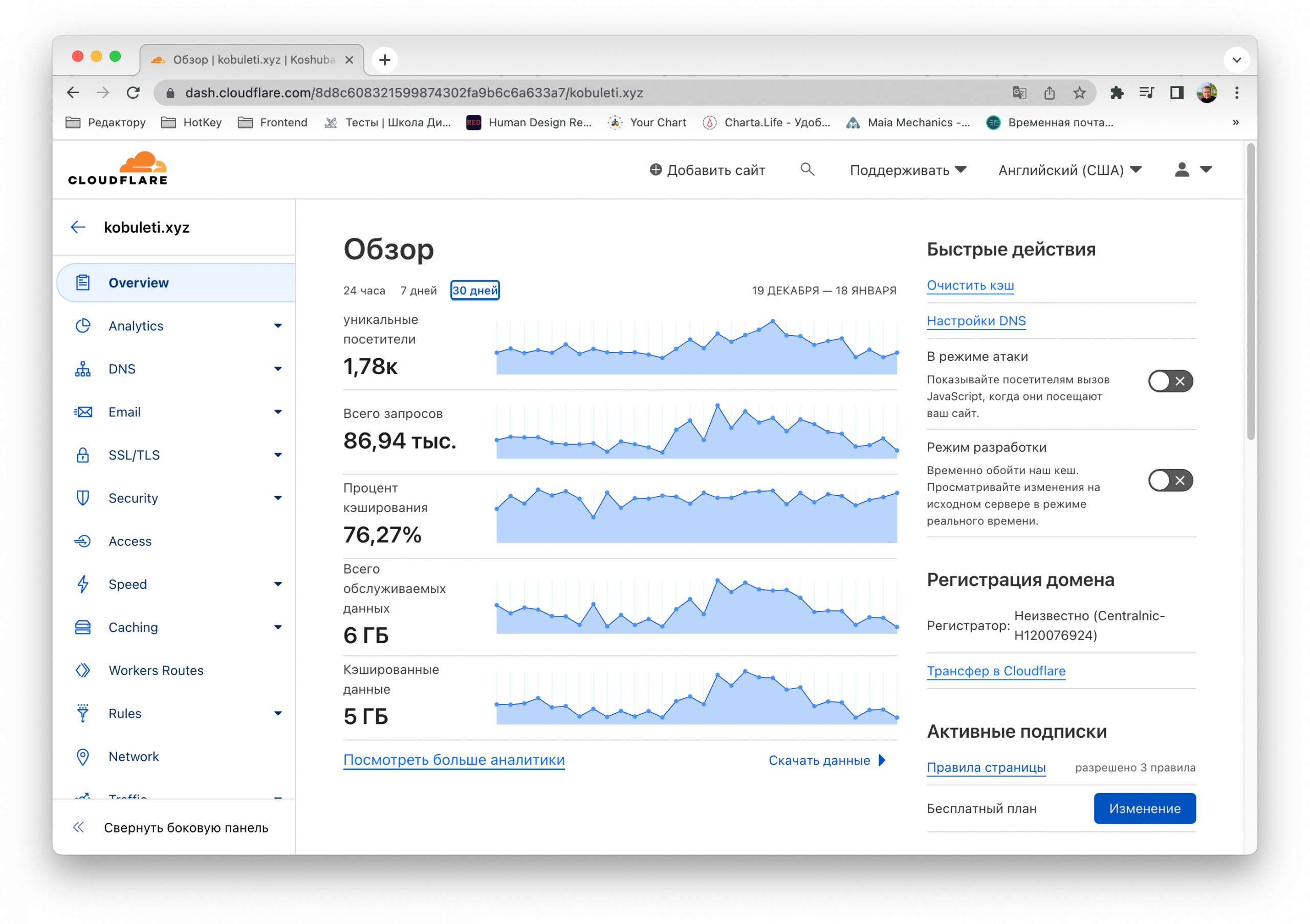Click the Workers Routes diamond icon
This screenshot has width=1310, height=924.
[83, 670]
